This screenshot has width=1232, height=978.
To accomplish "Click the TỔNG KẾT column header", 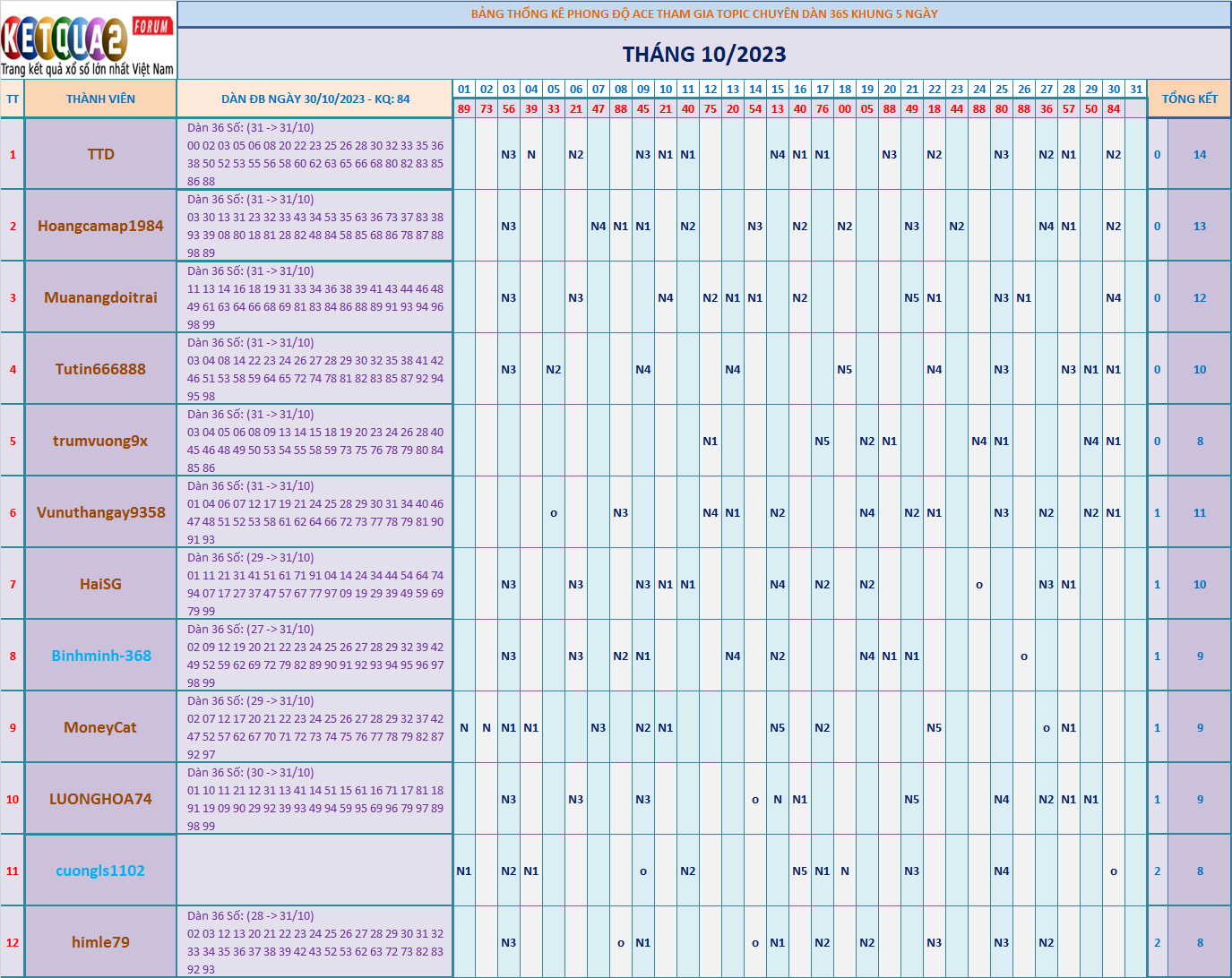I will coord(1190,99).
